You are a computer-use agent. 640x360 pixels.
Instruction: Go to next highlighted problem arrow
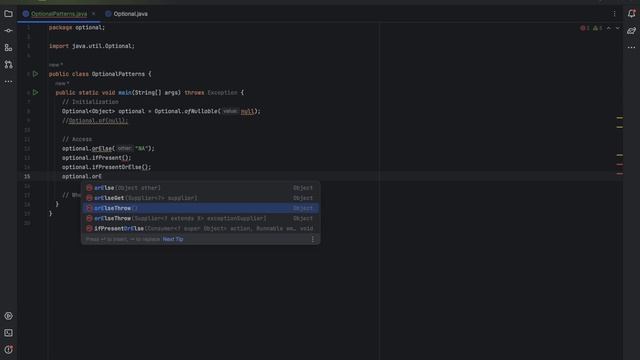[x=618, y=28]
